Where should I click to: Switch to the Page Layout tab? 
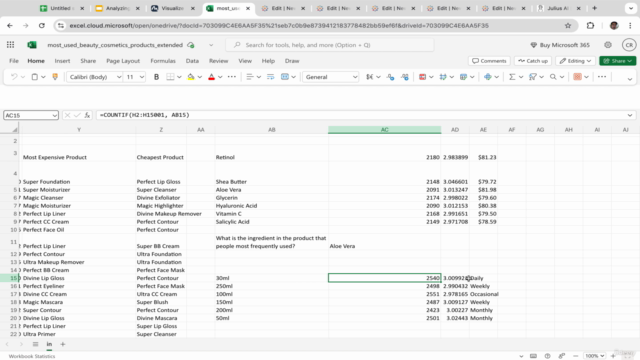tap(123, 61)
